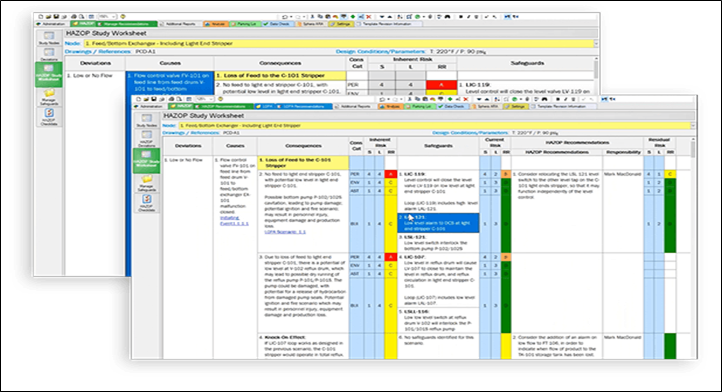Expand Node dropdown in back window

click(596, 43)
